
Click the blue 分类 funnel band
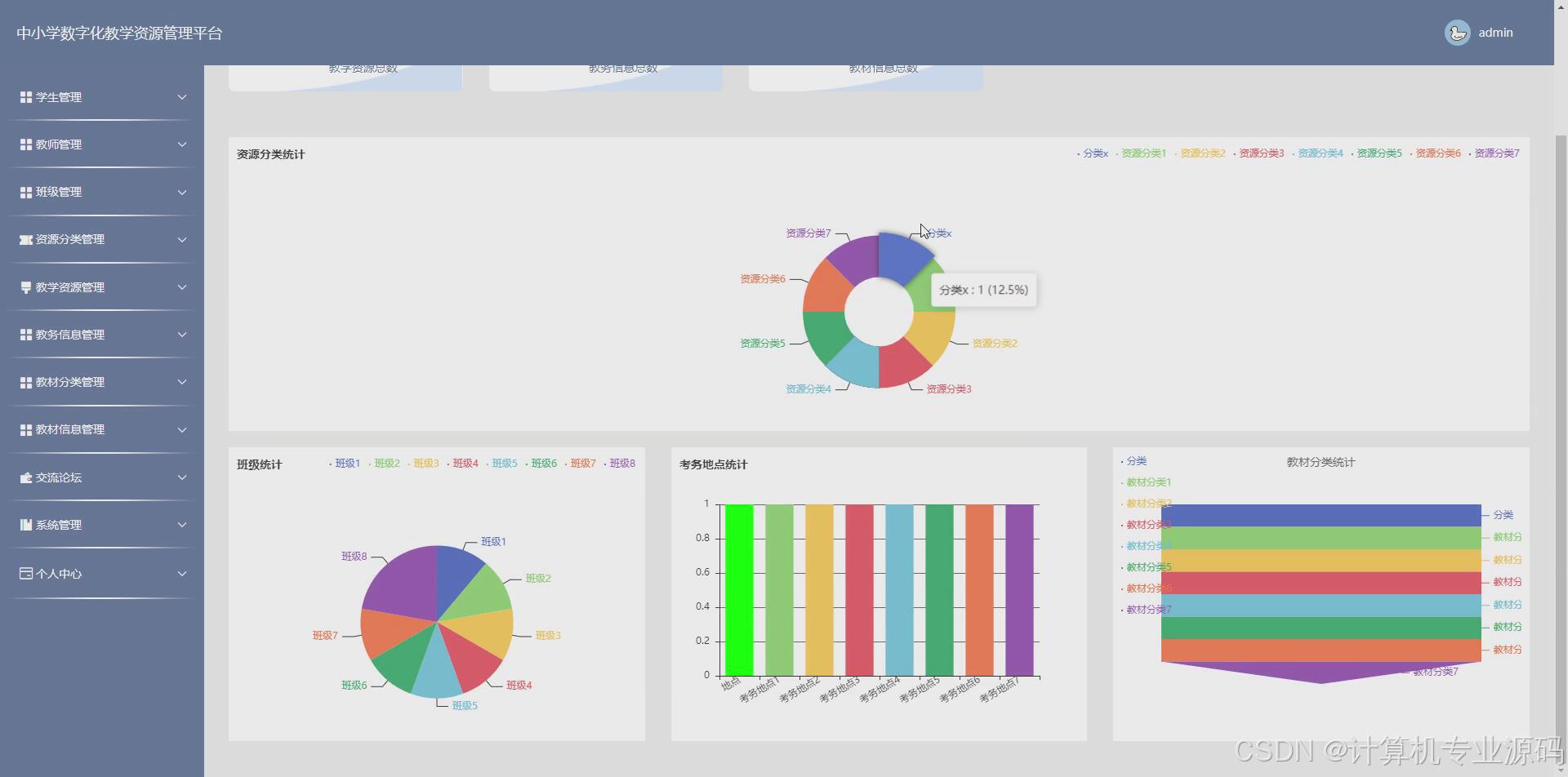point(1321,515)
